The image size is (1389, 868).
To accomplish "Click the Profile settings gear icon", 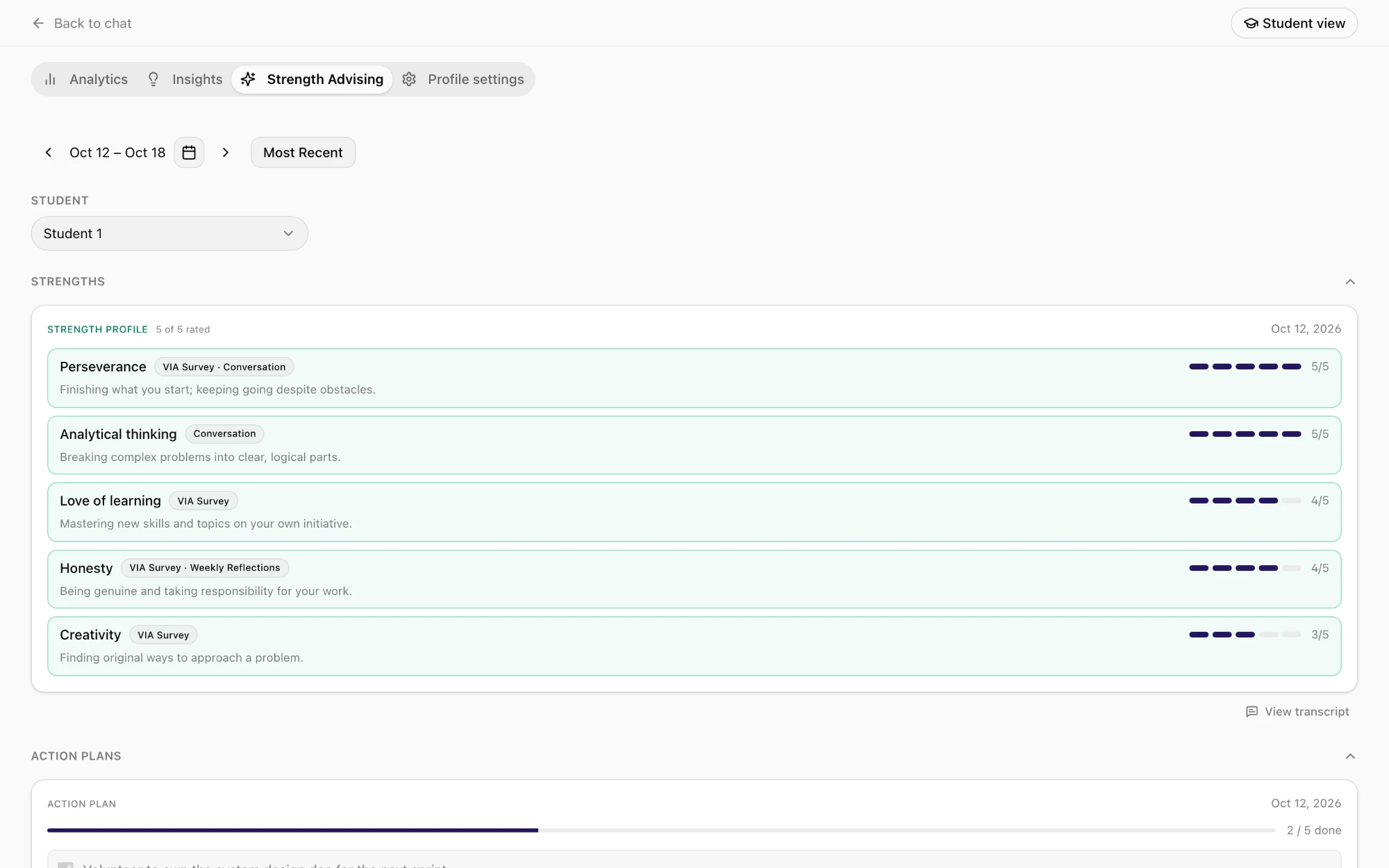I will 409,79.
